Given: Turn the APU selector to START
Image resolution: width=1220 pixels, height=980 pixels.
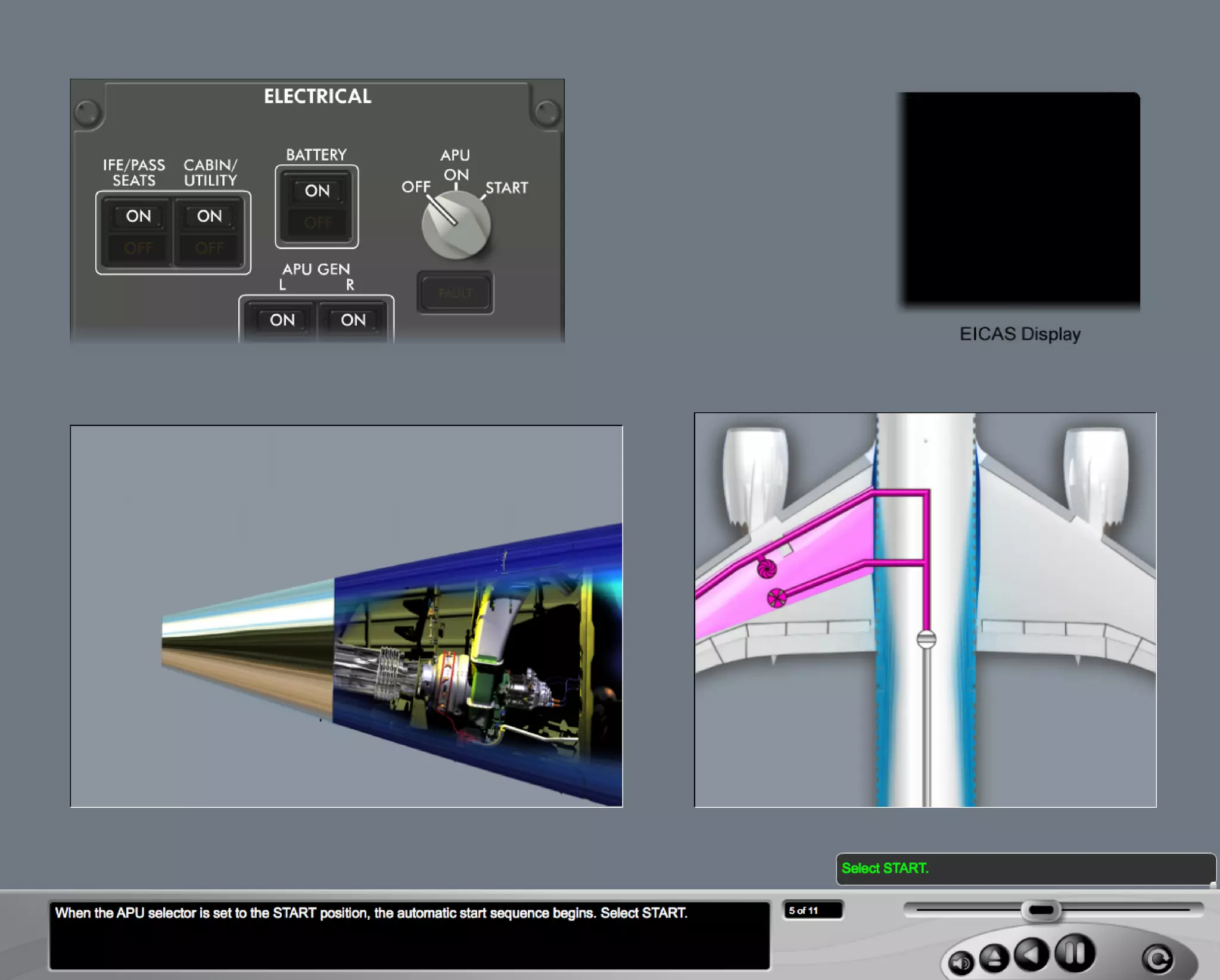Looking at the screenshot, I should point(506,188).
